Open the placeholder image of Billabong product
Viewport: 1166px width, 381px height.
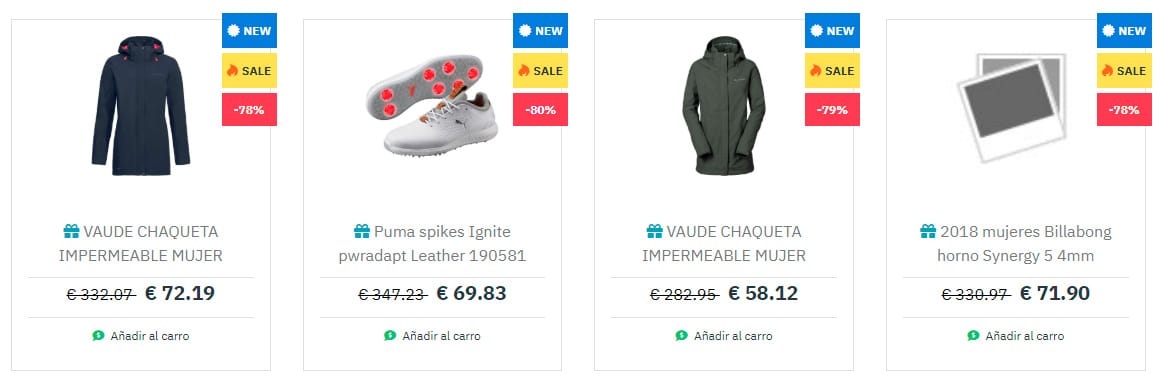pyautogui.click(x=1012, y=108)
